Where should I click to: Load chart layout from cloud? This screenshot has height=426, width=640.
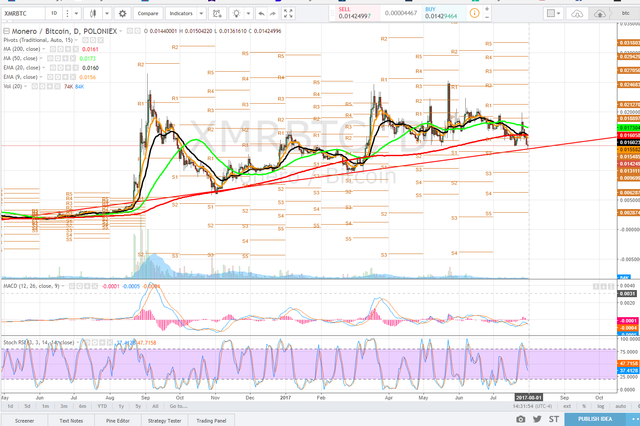(x=577, y=13)
